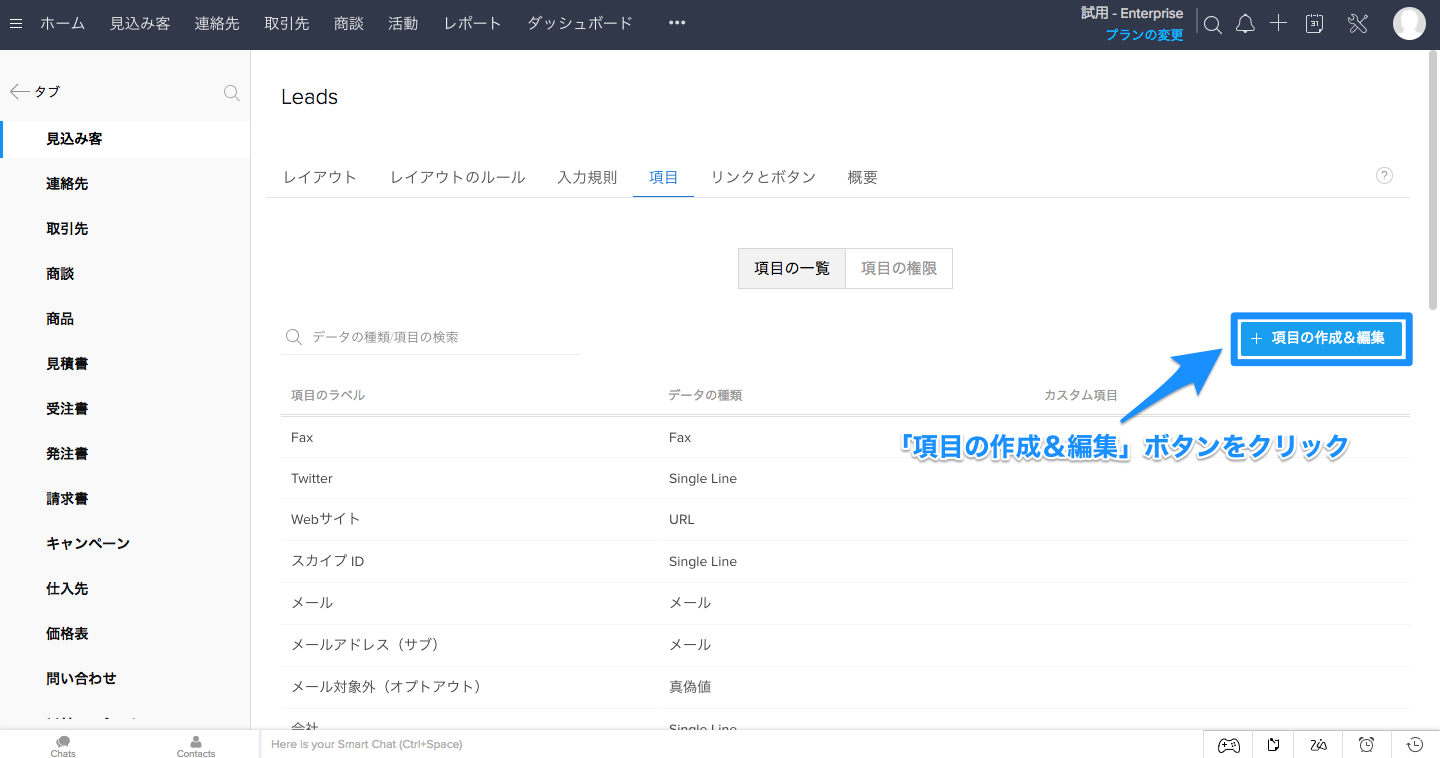Open 活動 in top navigation

tap(403, 23)
